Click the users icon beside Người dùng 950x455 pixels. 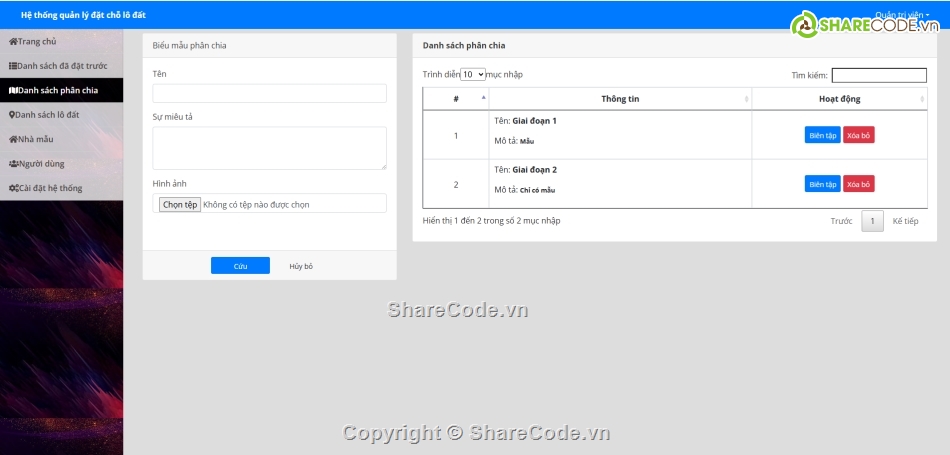[x=13, y=164]
